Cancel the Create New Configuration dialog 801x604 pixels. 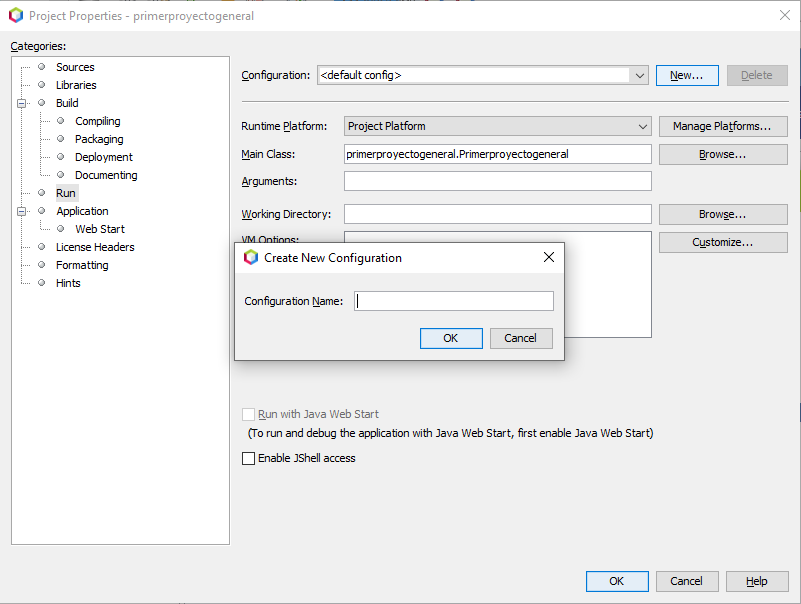[x=520, y=338]
